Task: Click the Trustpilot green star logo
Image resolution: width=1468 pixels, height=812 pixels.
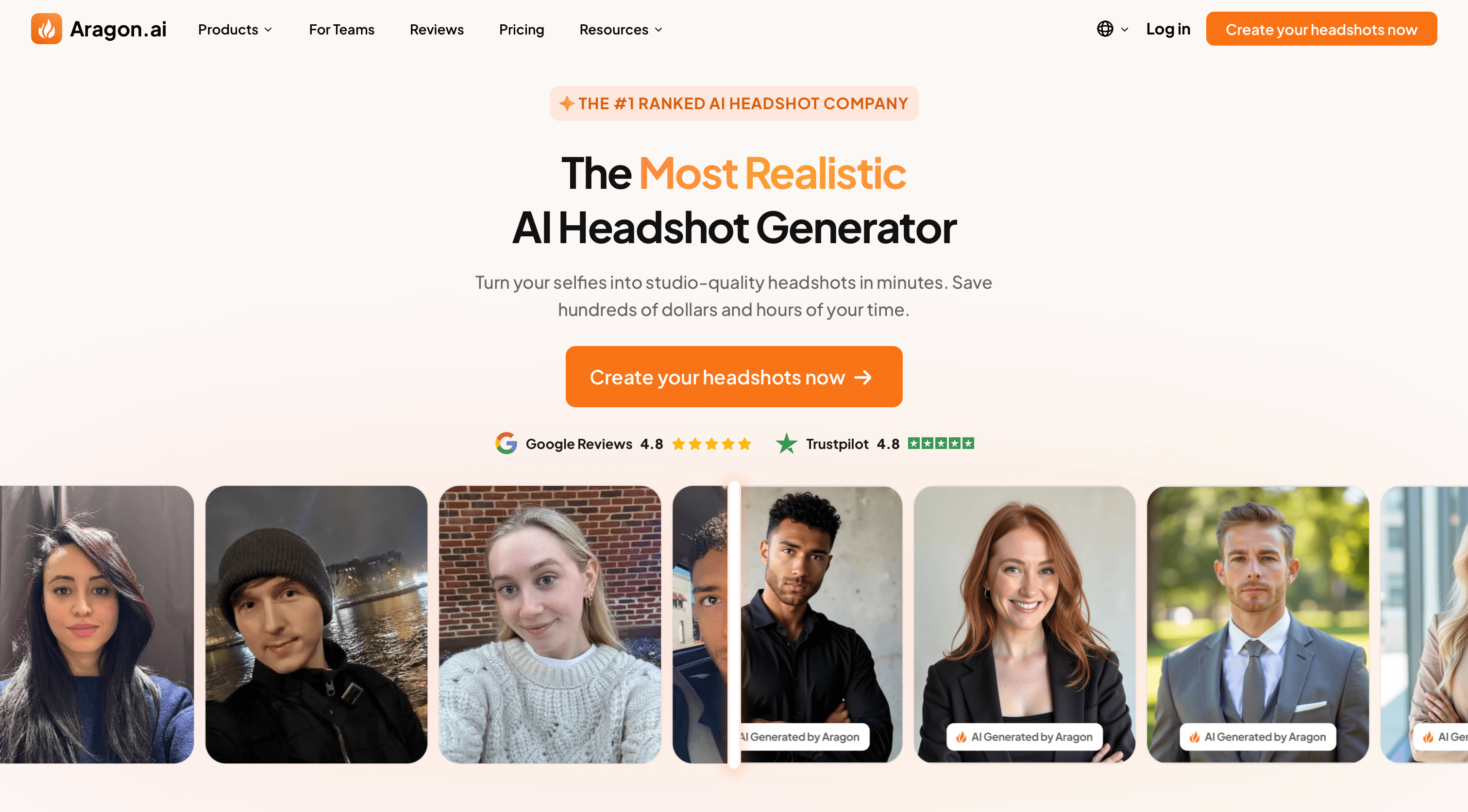Action: (x=786, y=444)
